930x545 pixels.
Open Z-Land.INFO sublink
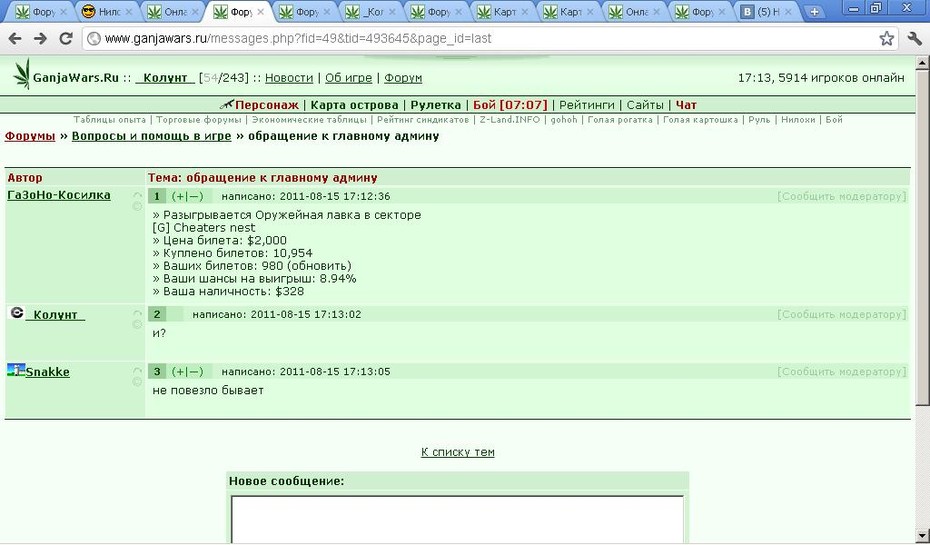pos(509,120)
